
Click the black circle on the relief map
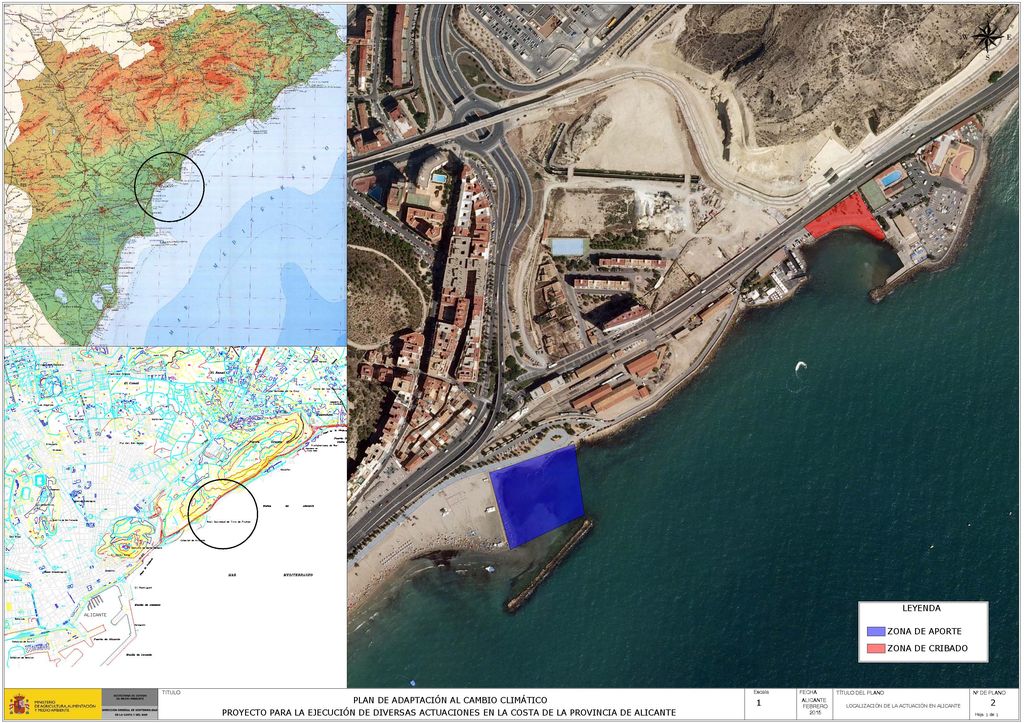(168, 187)
